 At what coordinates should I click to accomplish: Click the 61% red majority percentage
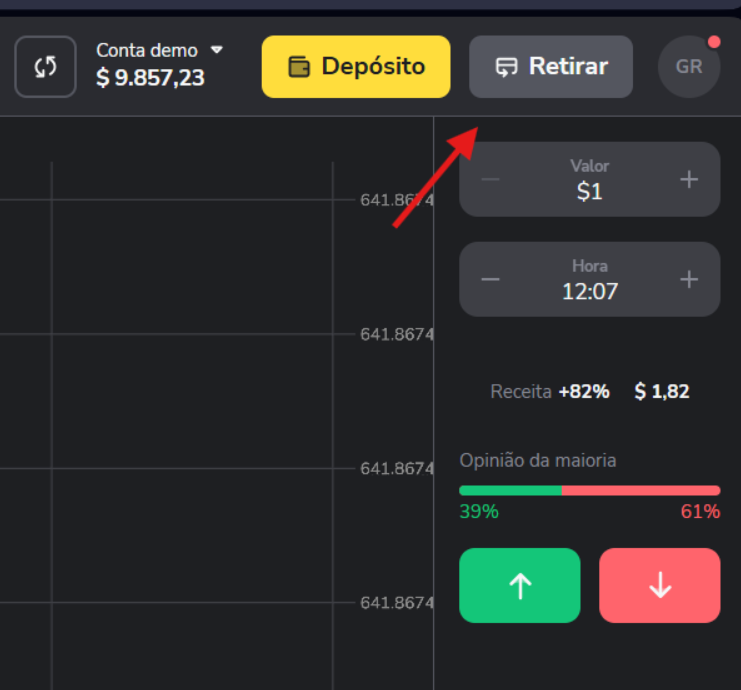coord(700,511)
